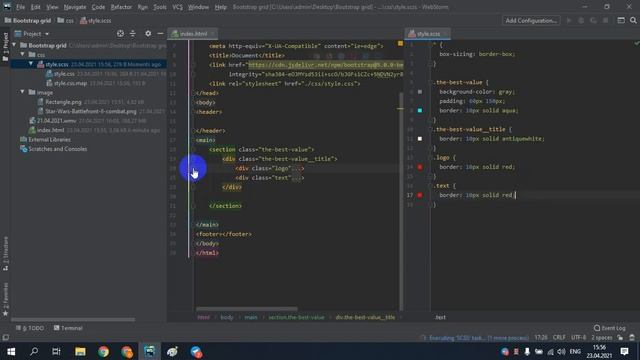The width and height of the screenshot is (640, 360).
Task: Open the TODO tool window
Action: [30, 328]
